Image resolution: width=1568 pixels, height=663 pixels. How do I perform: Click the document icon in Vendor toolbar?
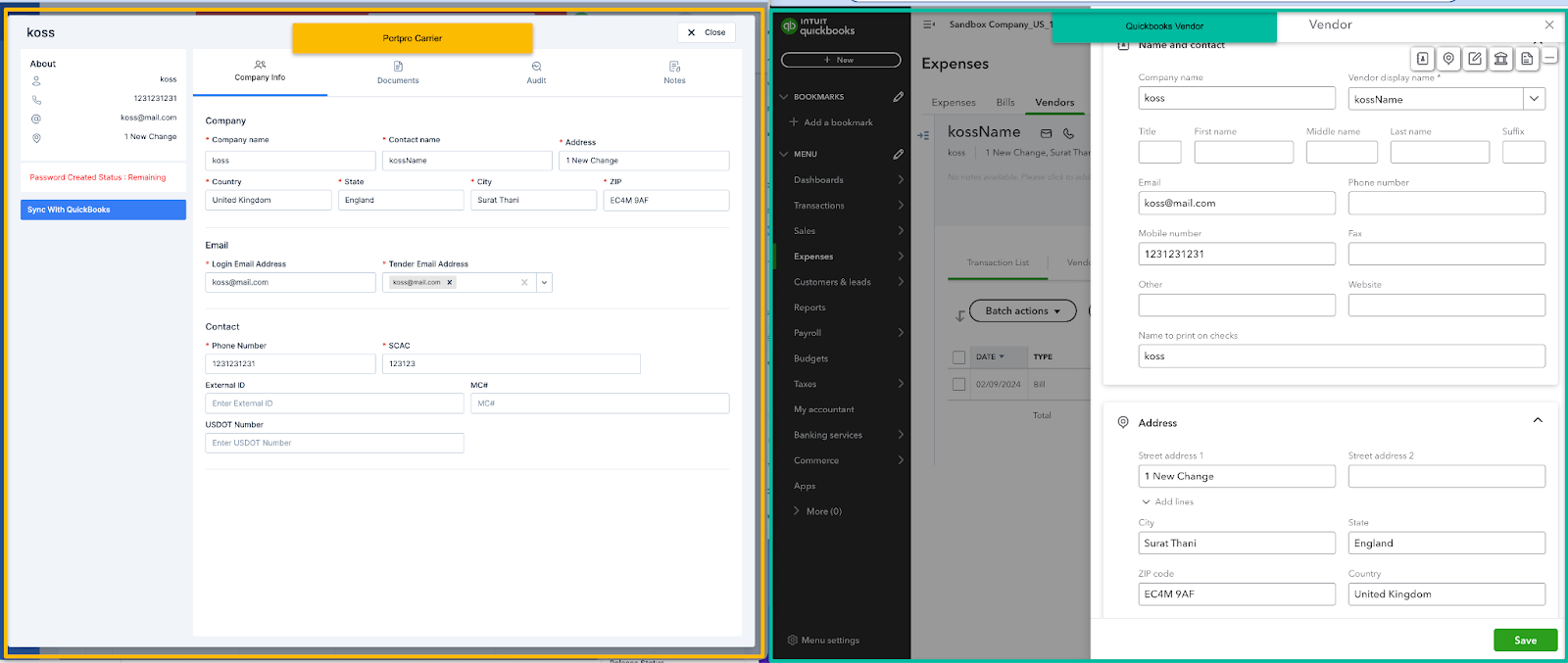1527,59
